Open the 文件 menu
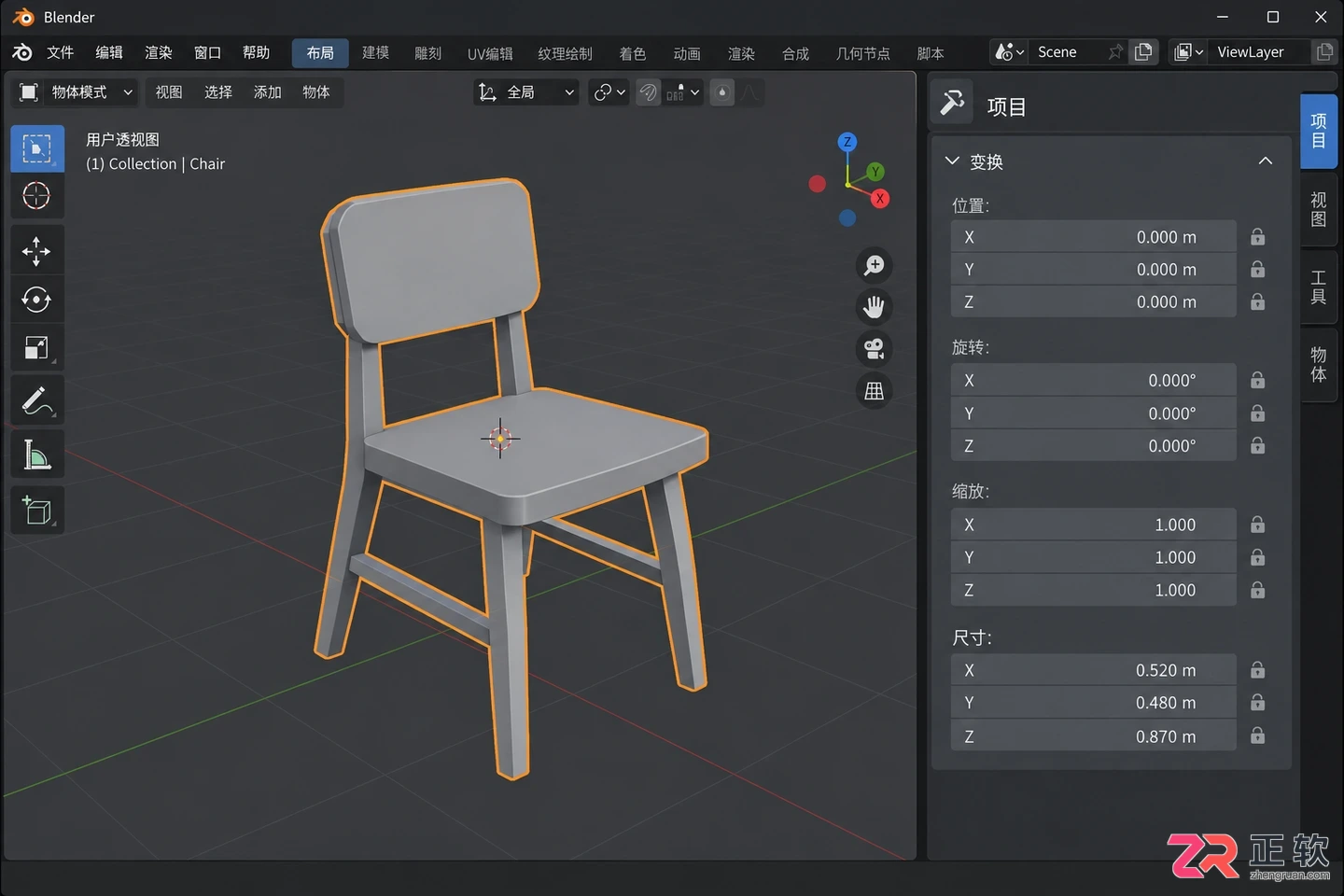 61,53
